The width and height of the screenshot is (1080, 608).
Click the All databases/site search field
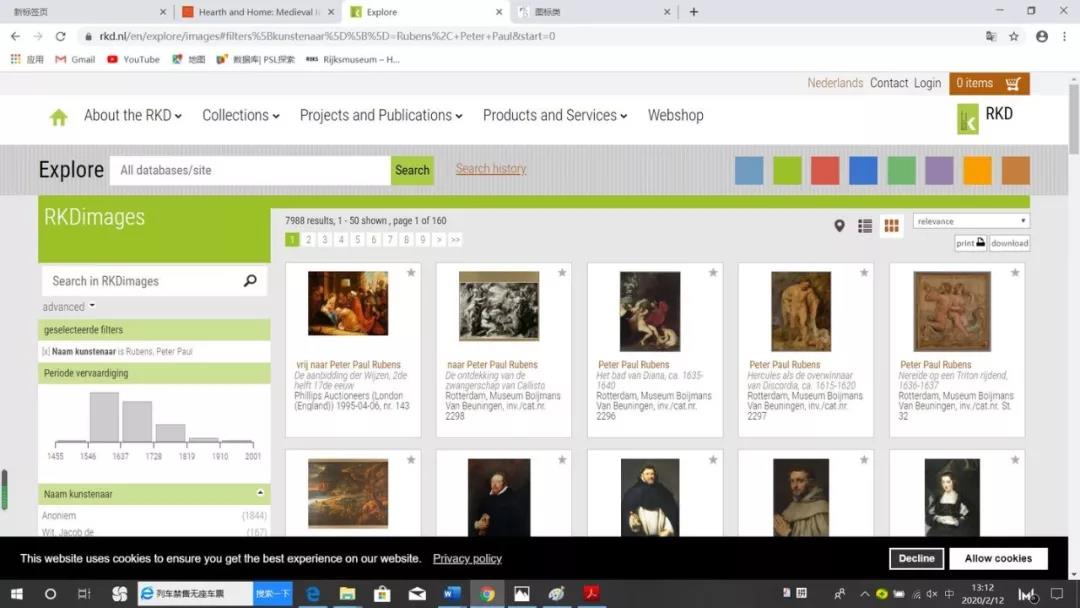[250, 170]
